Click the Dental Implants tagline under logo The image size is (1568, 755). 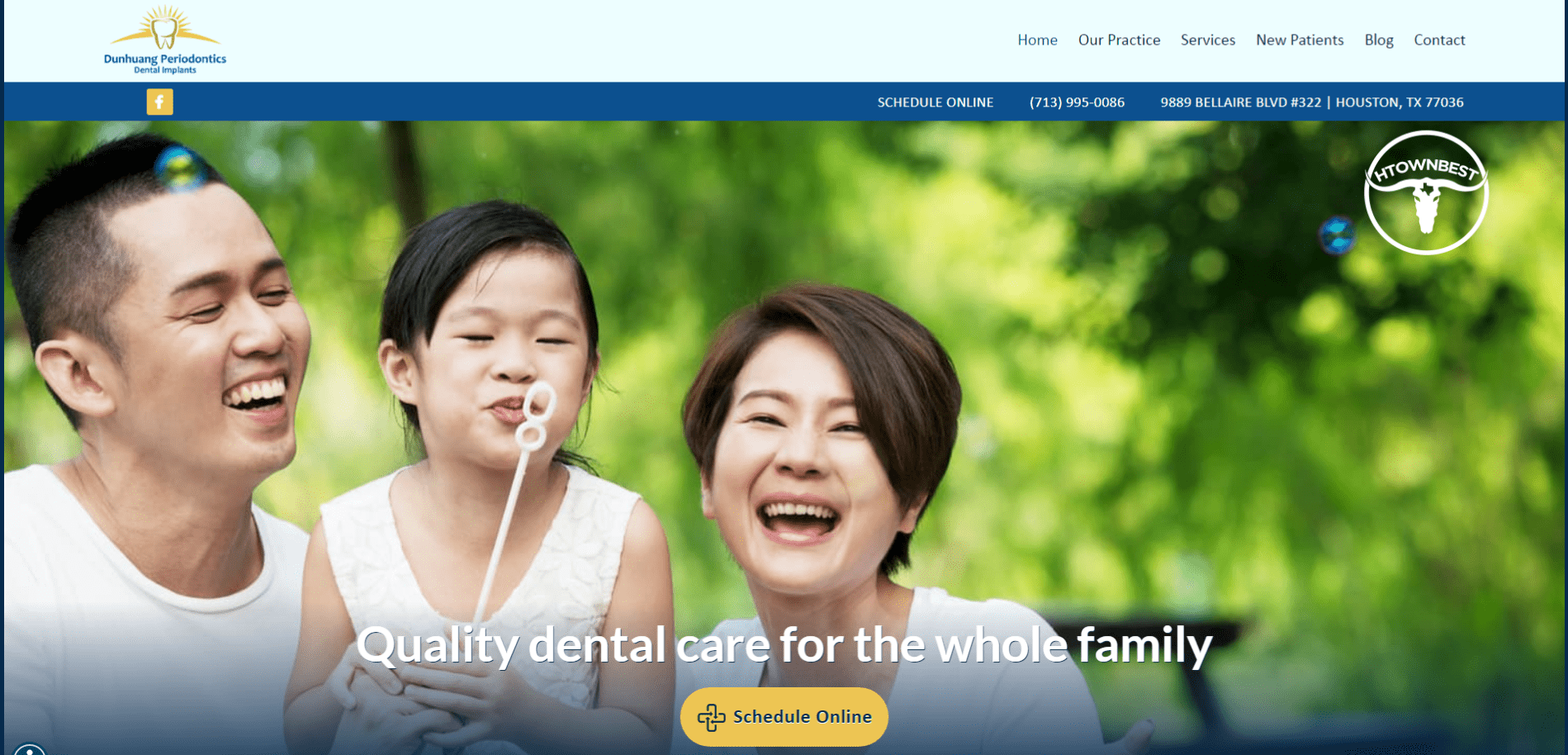coord(165,70)
